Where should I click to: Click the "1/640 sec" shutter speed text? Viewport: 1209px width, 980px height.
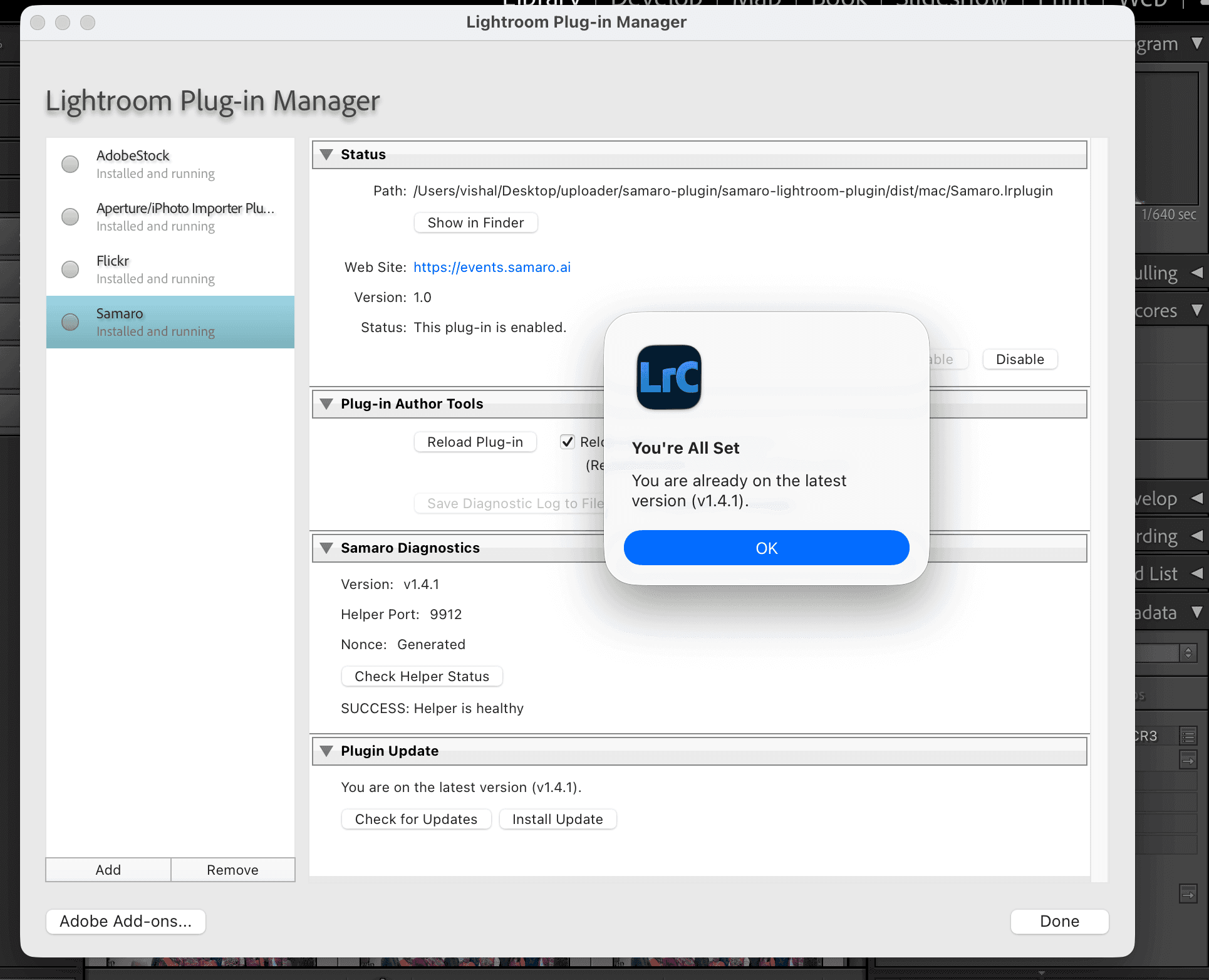[1169, 215]
